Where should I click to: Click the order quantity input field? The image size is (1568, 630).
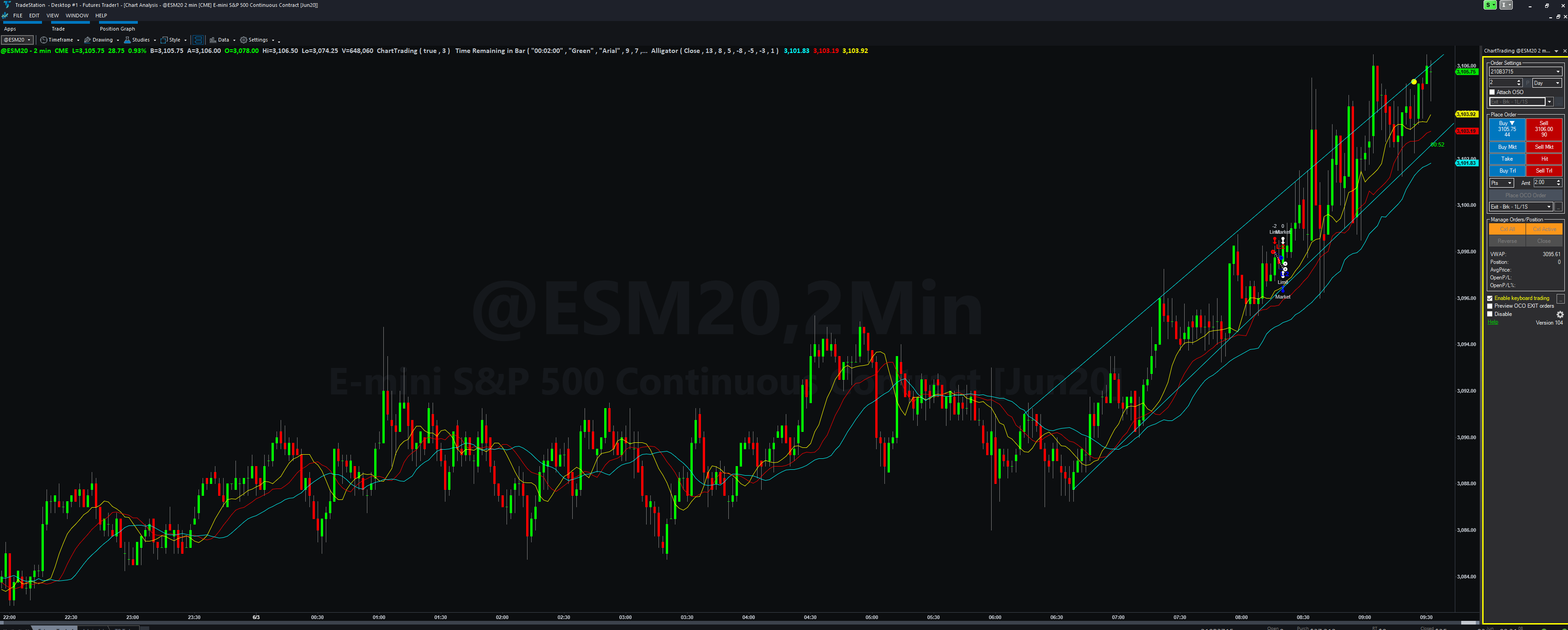(1502, 83)
